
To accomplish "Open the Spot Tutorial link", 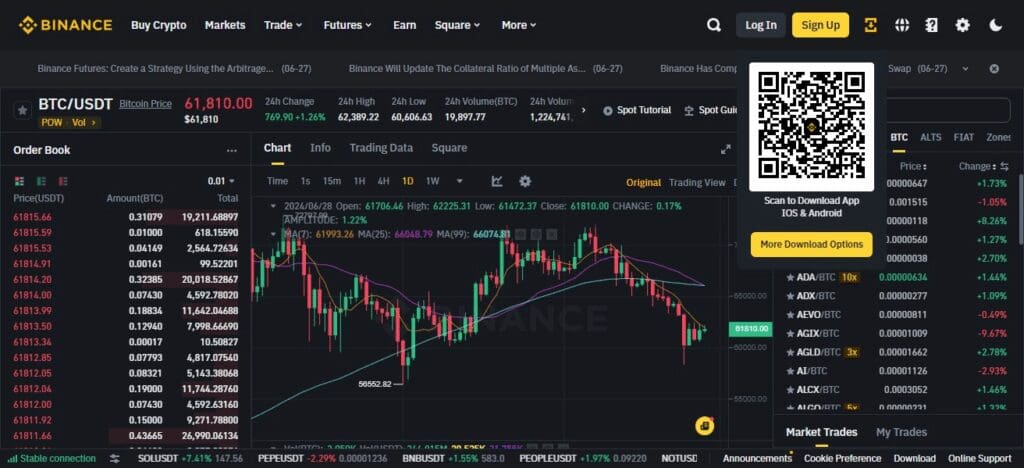I will tap(643, 110).
